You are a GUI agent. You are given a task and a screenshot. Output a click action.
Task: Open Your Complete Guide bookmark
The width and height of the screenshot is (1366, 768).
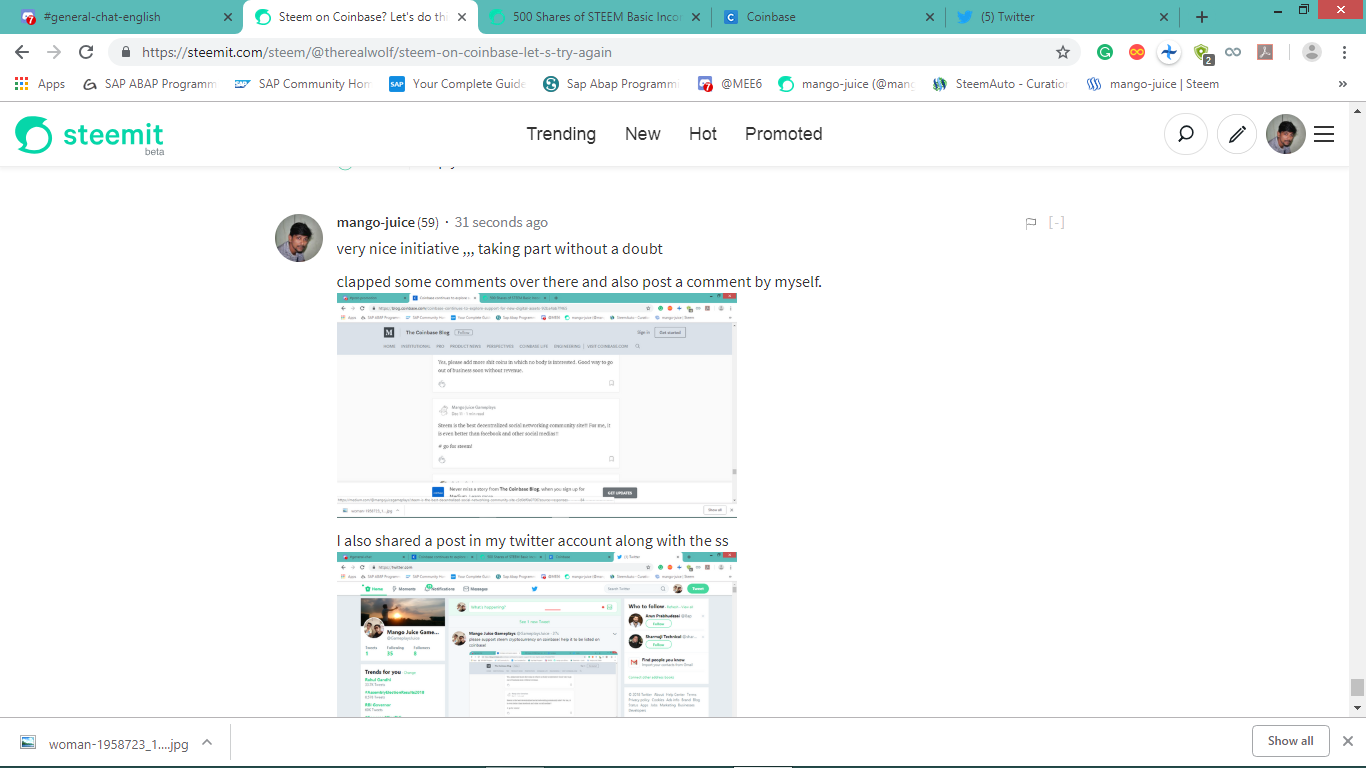point(457,84)
